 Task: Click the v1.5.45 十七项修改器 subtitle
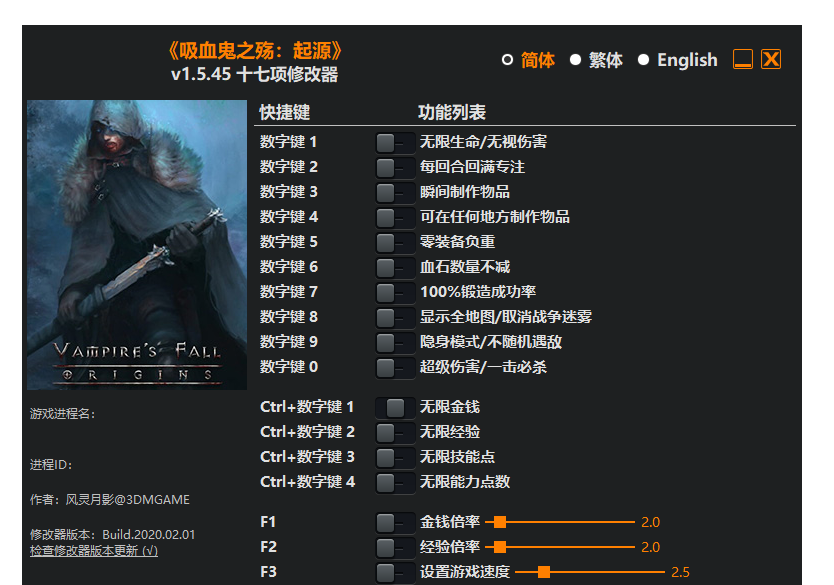255,74
